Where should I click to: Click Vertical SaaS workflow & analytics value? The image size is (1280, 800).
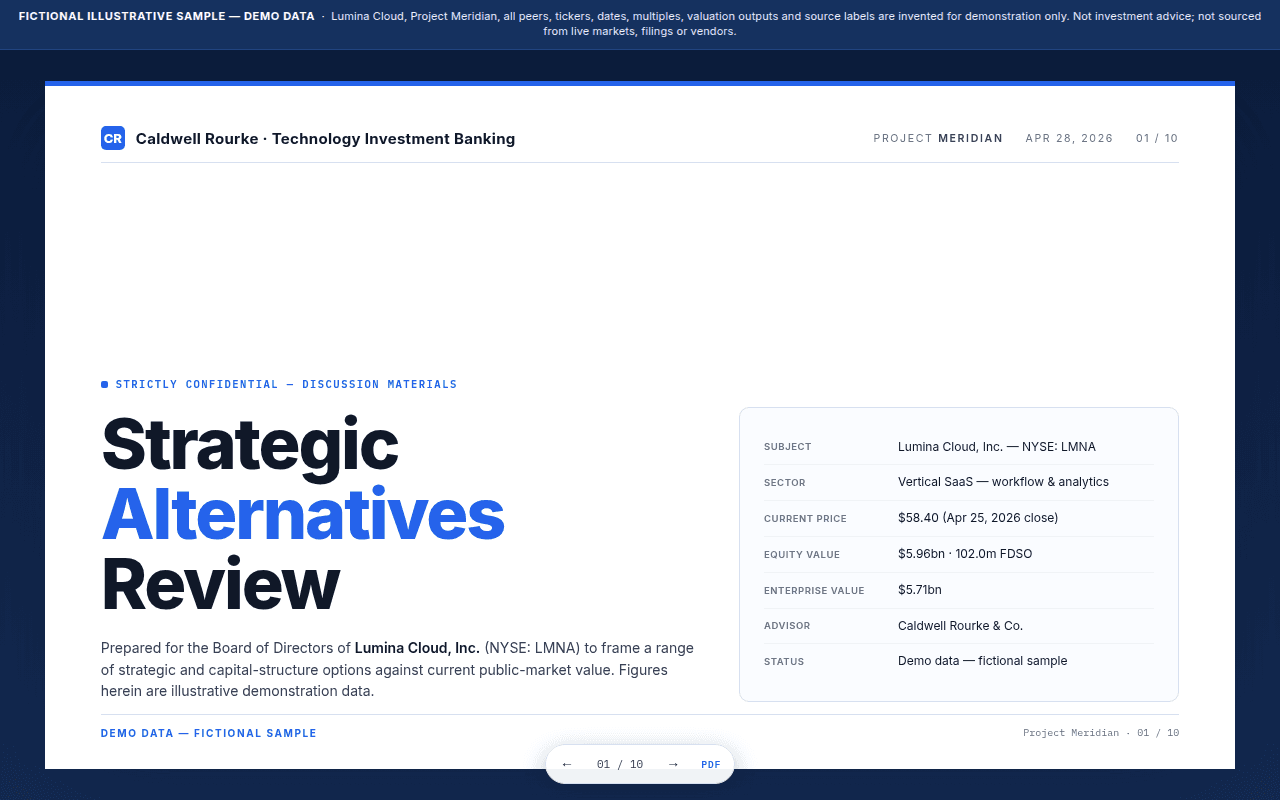(x=1003, y=482)
